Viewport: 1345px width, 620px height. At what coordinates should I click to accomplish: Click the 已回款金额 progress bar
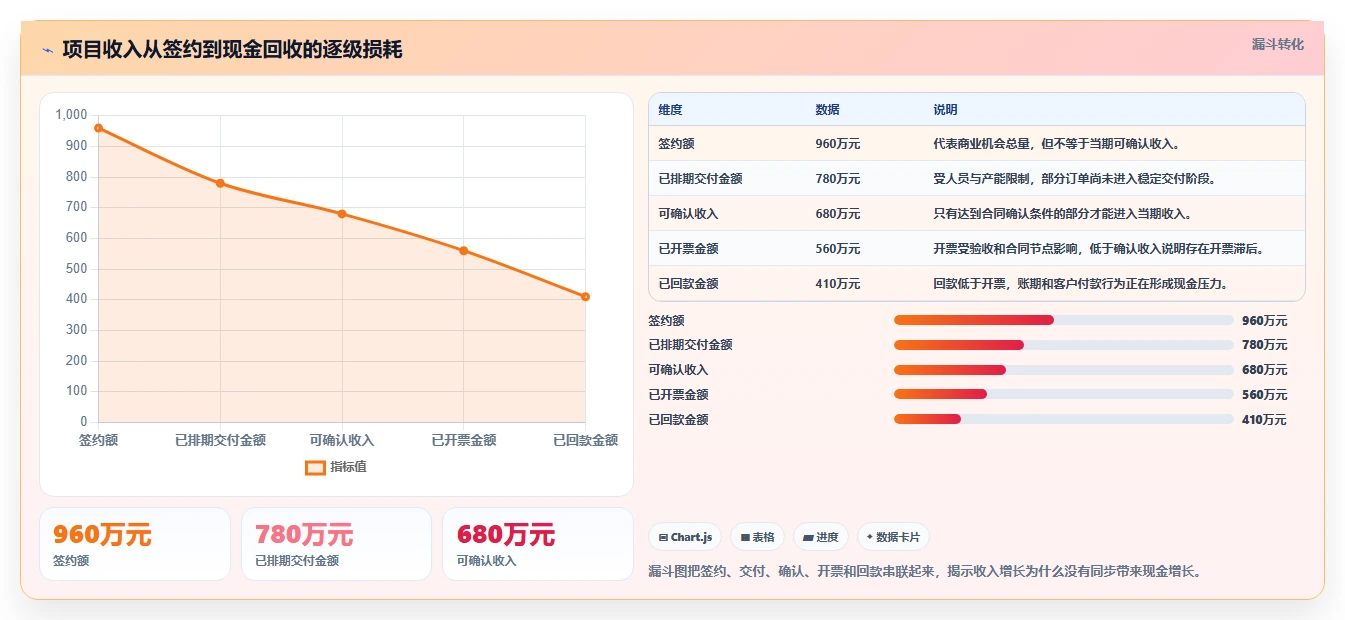coord(1064,420)
